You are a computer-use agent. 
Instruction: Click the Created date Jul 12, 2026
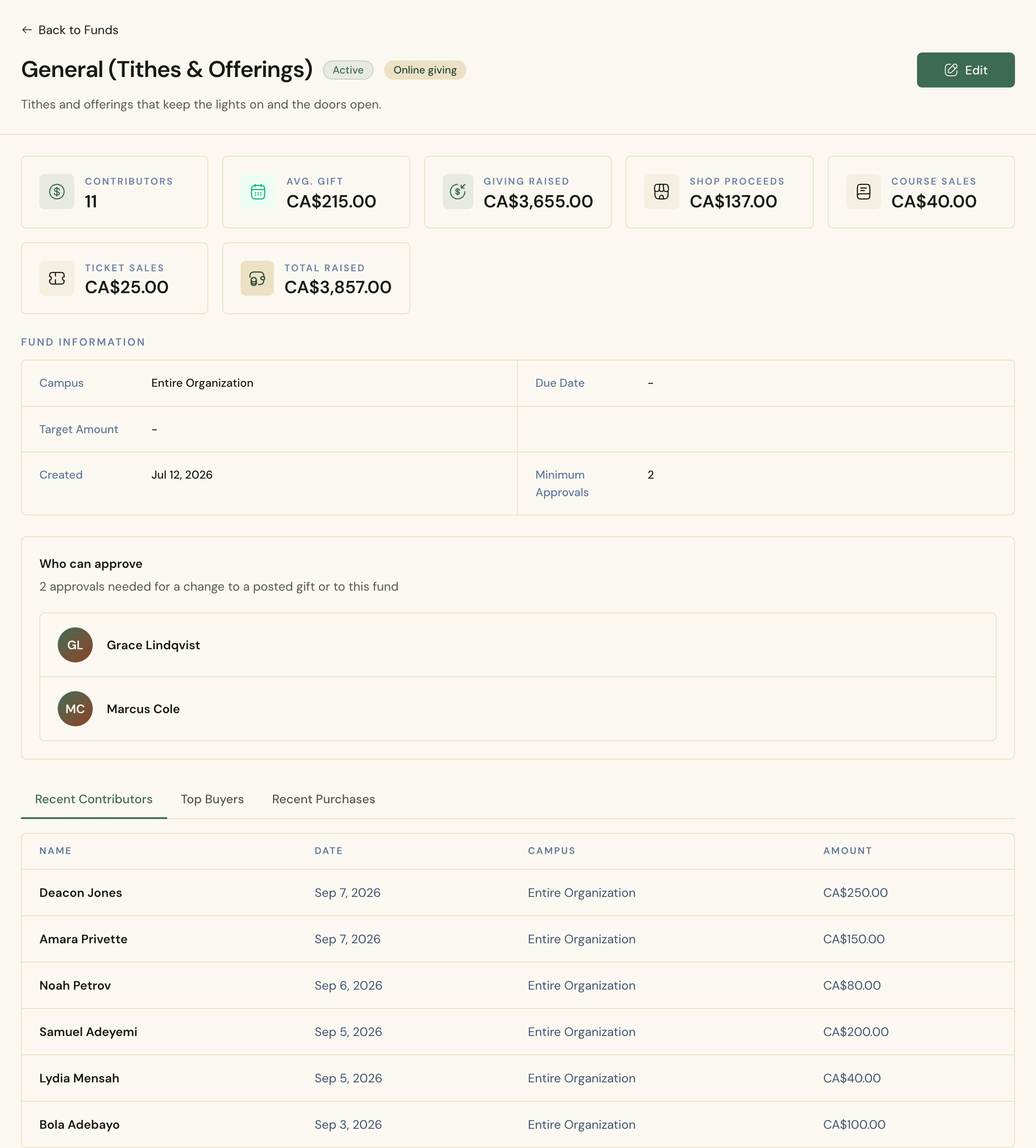tap(182, 475)
